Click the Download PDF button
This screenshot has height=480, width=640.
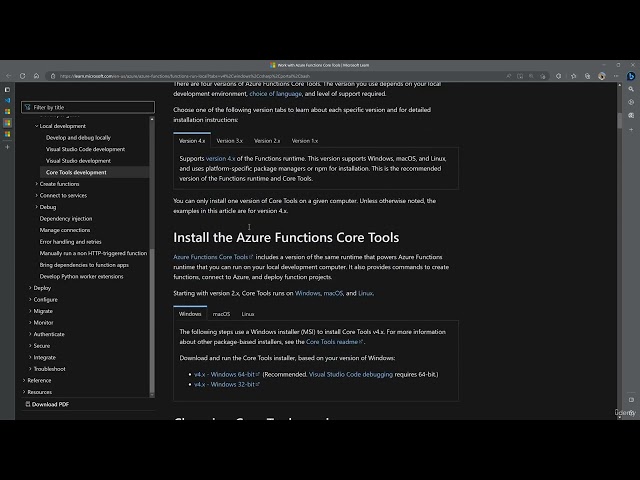tap(47, 404)
